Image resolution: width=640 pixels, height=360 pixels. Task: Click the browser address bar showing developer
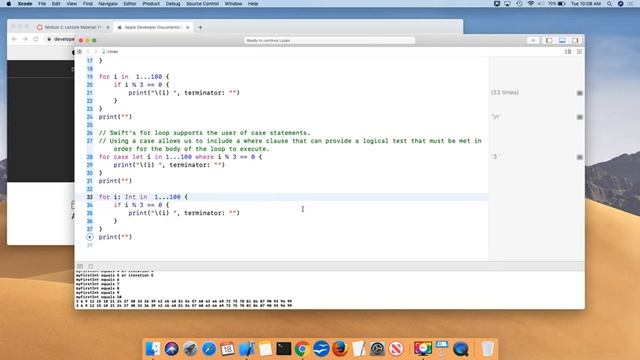pyautogui.click(x=60, y=39)
